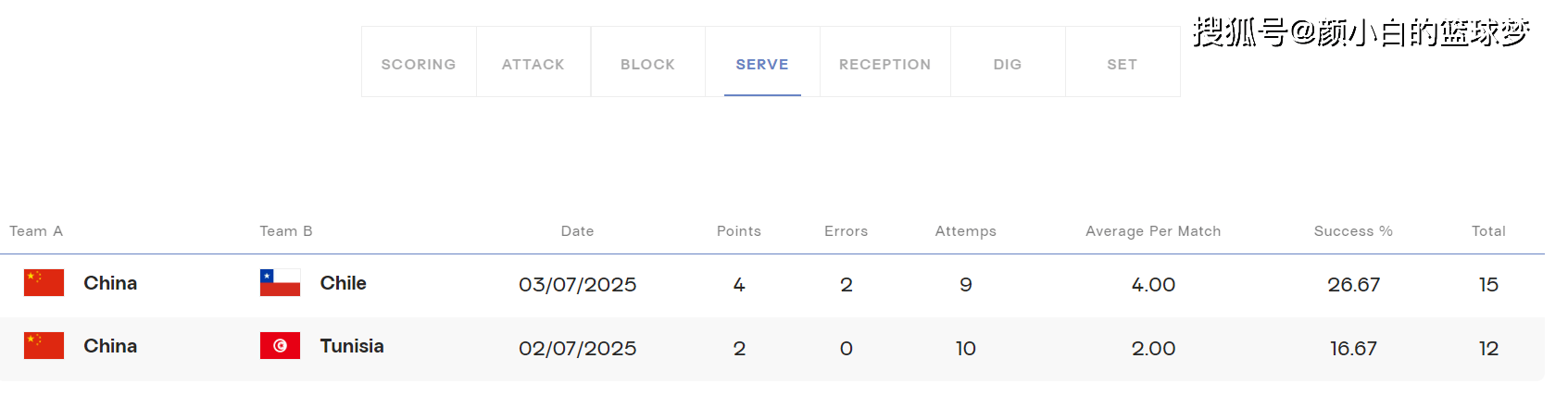Switch to the Scoring tab
Viewport: 1568px width, 408px height.
419,64
